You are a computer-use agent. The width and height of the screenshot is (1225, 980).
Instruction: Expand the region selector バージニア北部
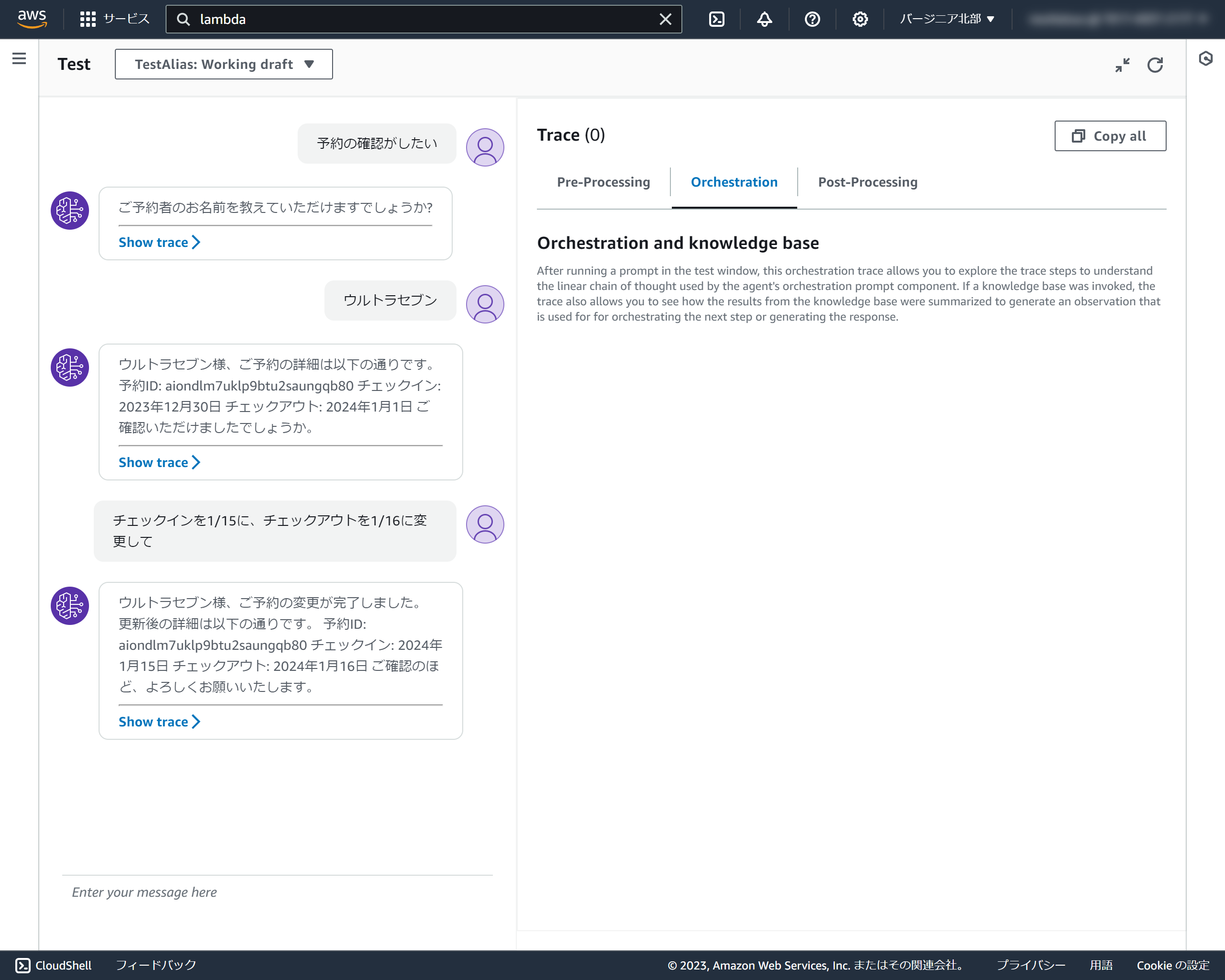click(x=947, y=19)
